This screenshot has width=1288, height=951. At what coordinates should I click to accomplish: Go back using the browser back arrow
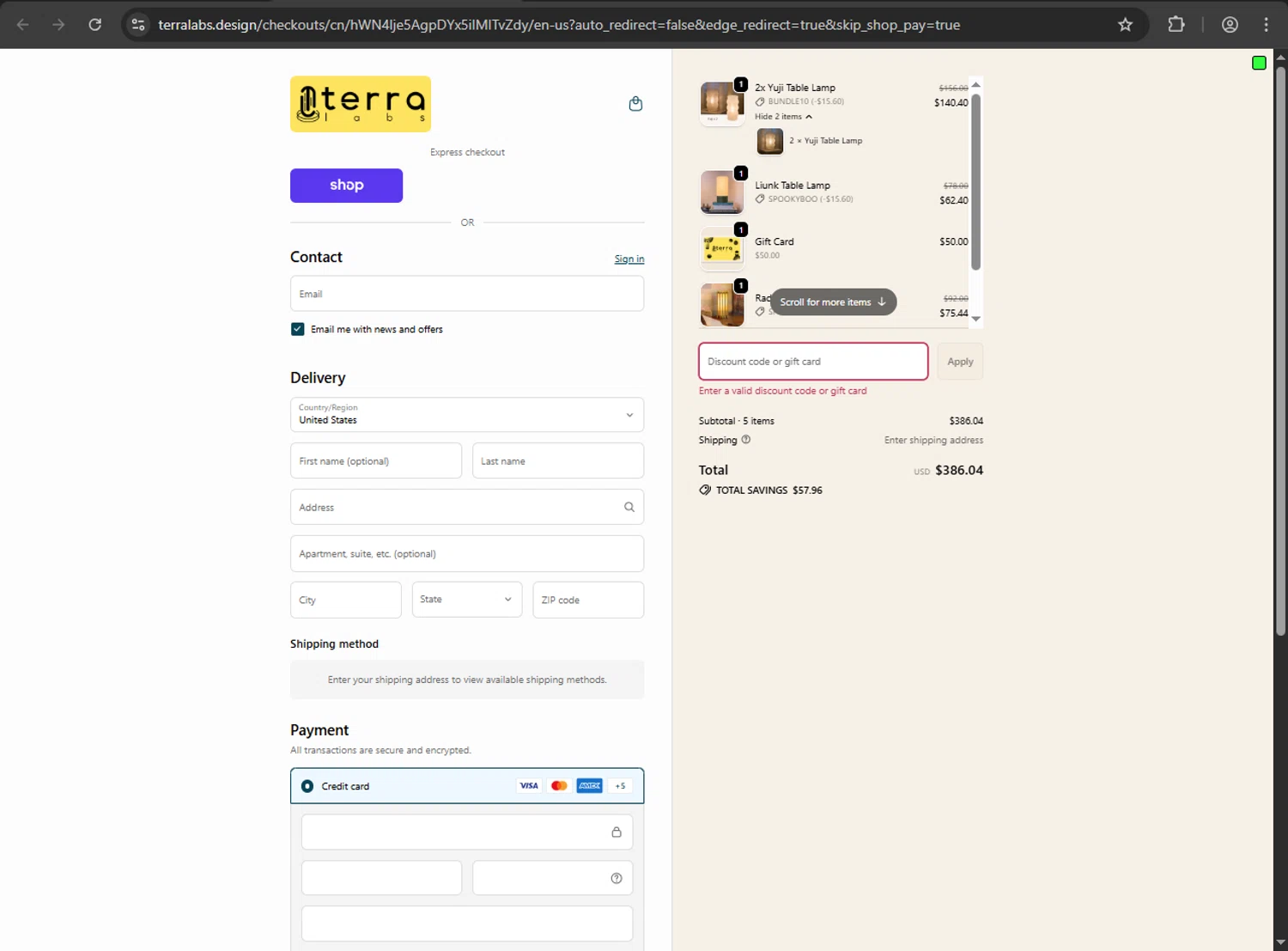click(x=23, y=25)
